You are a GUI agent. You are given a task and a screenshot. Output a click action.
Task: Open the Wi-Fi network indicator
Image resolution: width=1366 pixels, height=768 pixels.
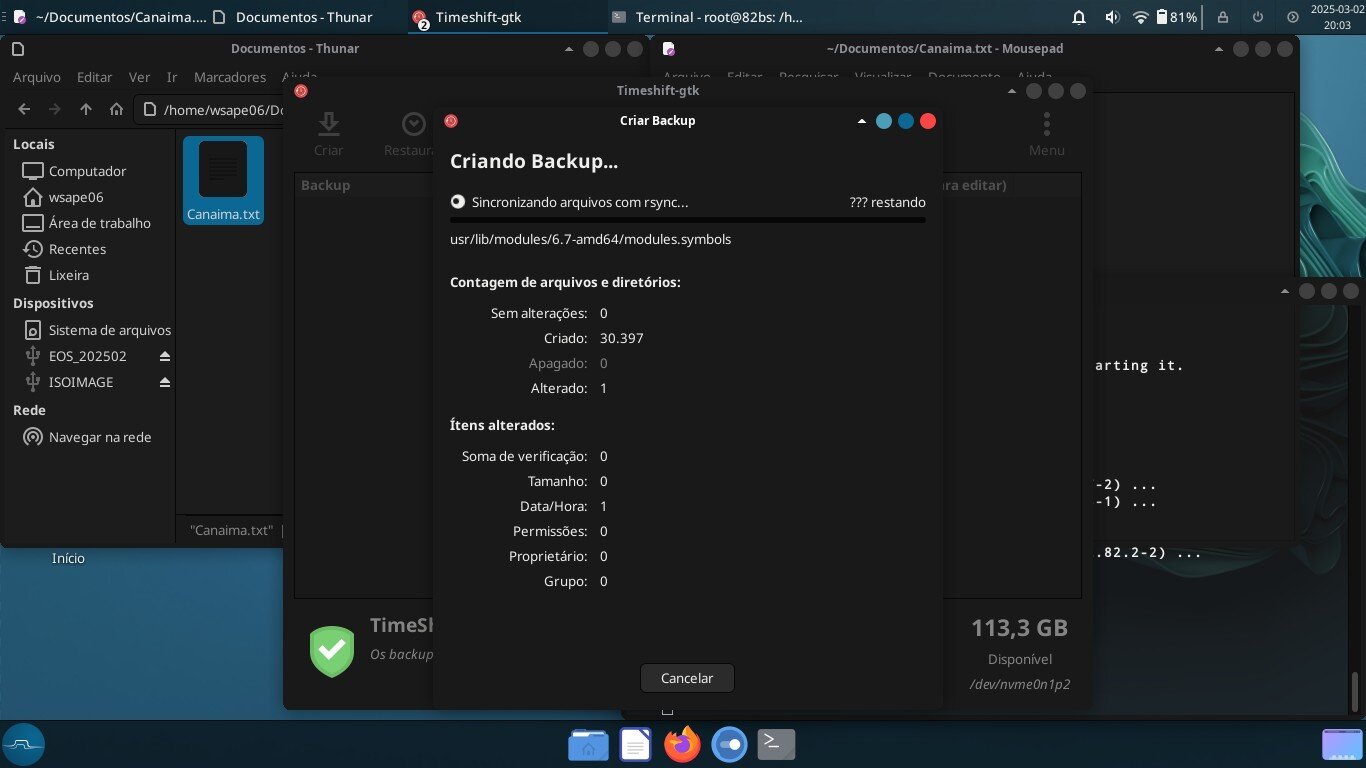pos(1141,17)
